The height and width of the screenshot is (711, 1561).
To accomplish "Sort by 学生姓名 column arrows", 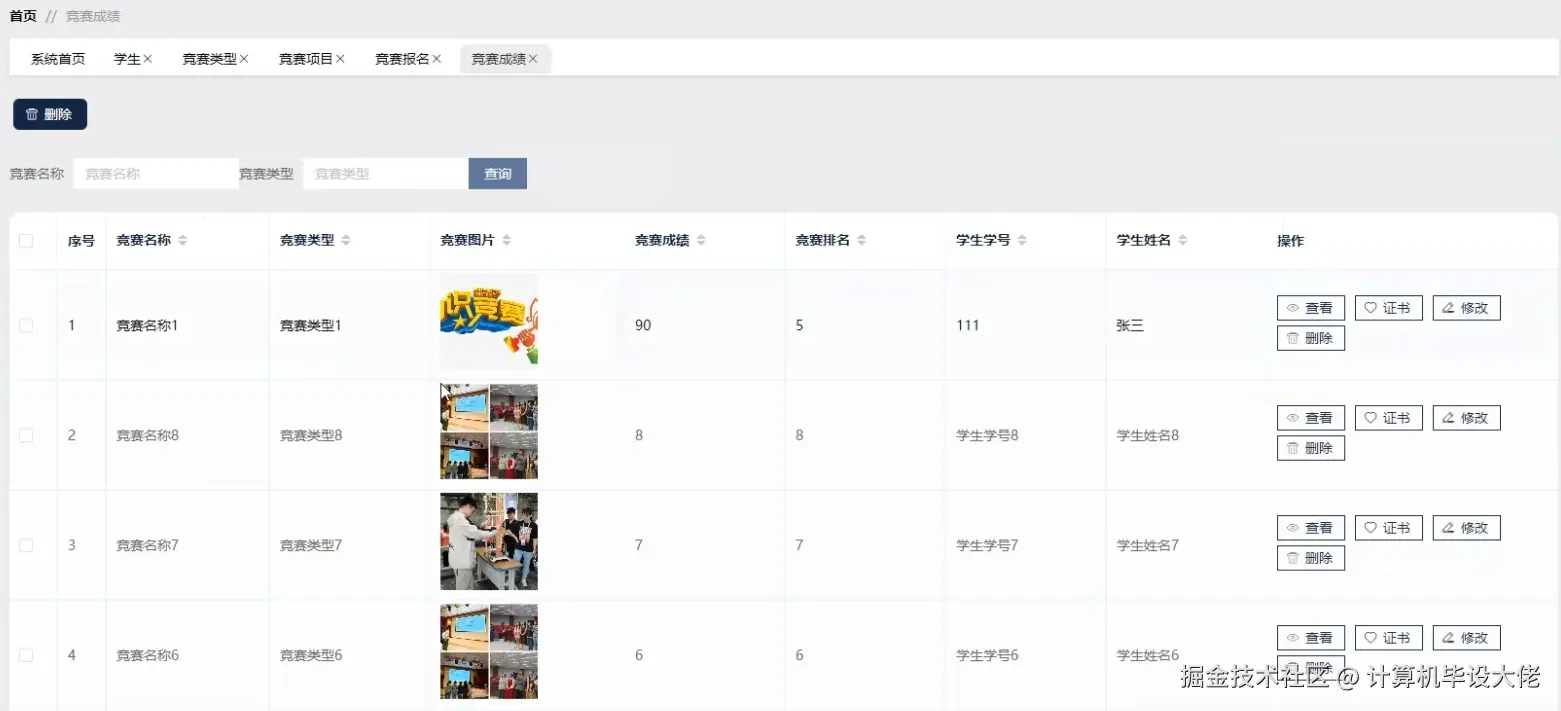I will point(1183,241).
